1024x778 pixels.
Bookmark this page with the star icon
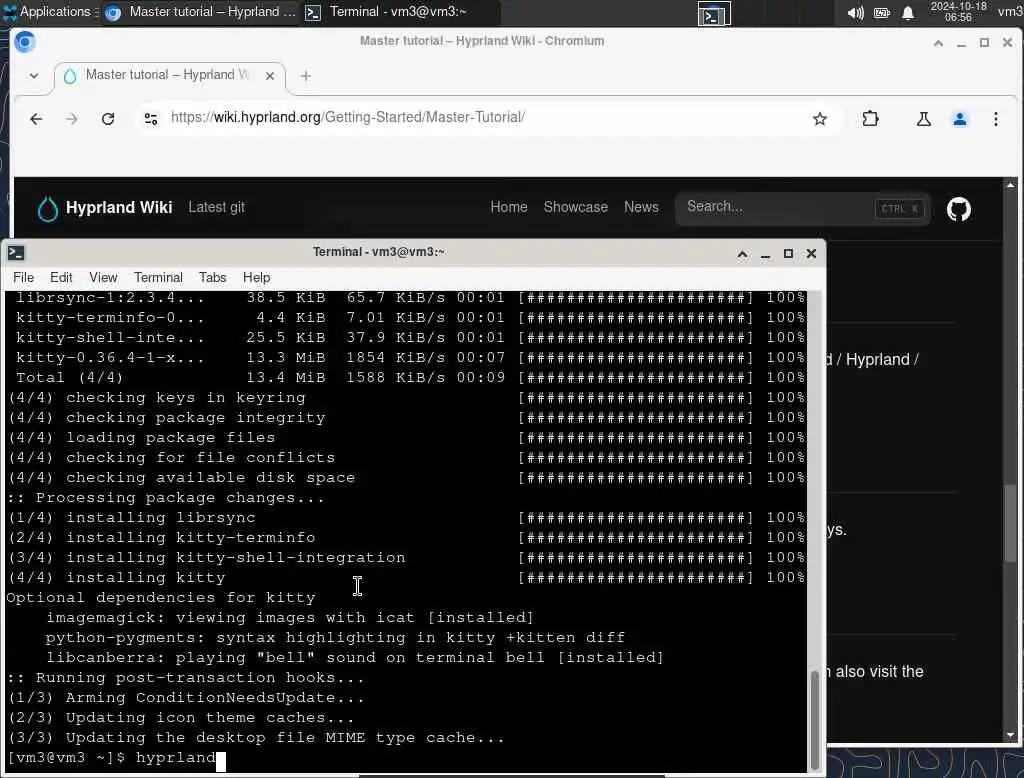(820, 118)
